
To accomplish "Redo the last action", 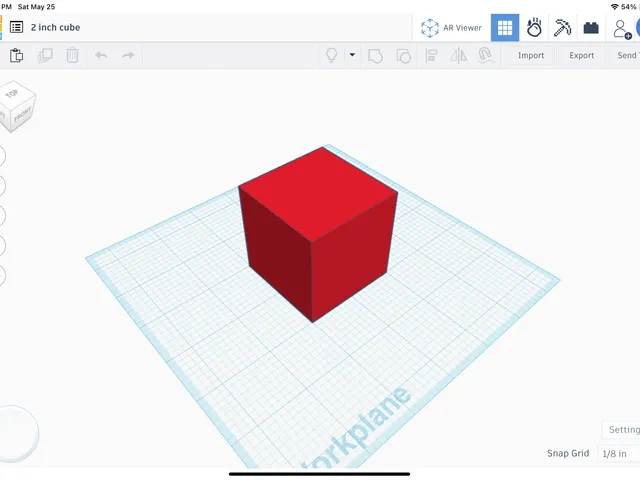I will 128,55.
